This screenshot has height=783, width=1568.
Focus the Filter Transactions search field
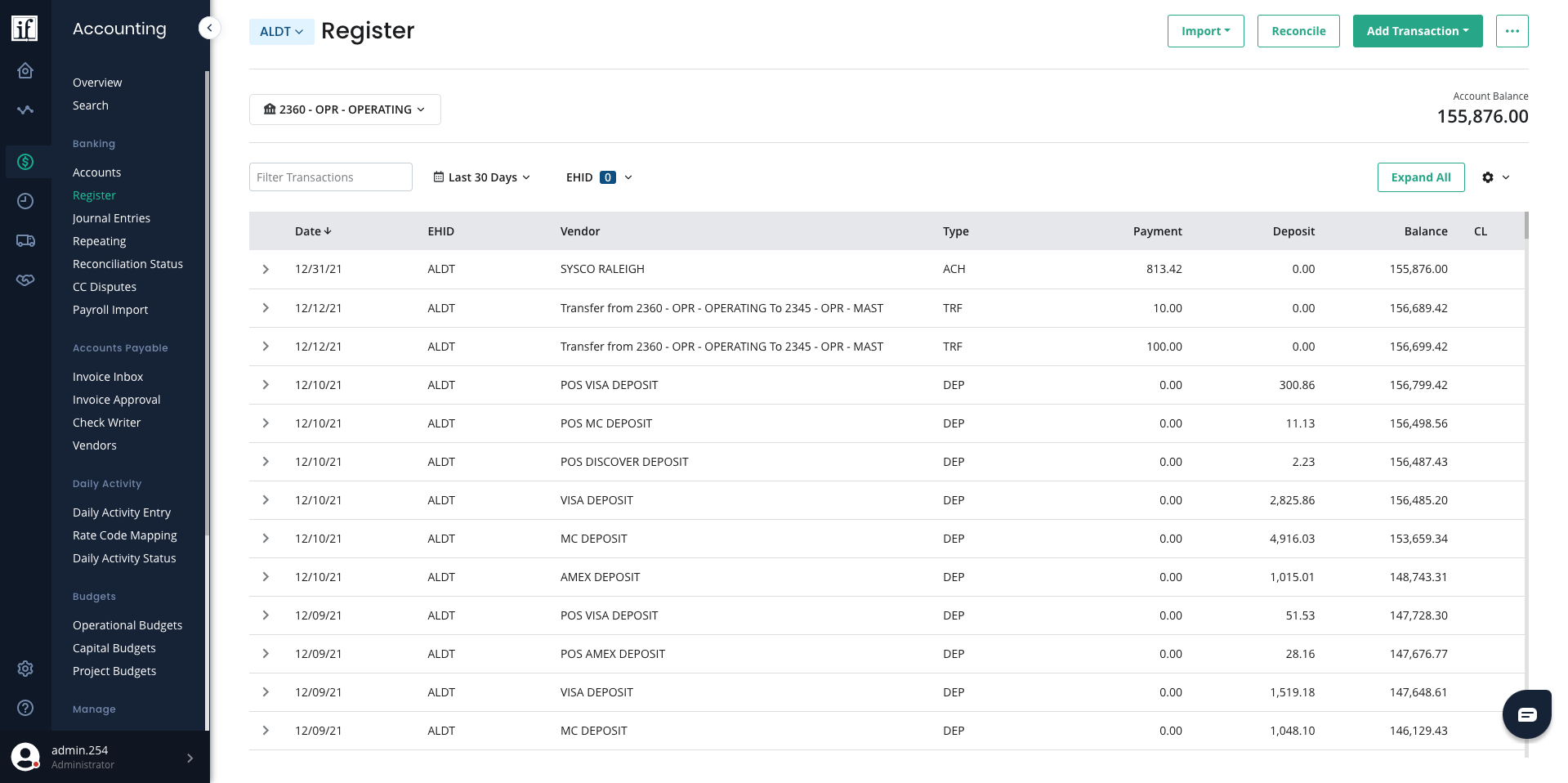point(330,177)
